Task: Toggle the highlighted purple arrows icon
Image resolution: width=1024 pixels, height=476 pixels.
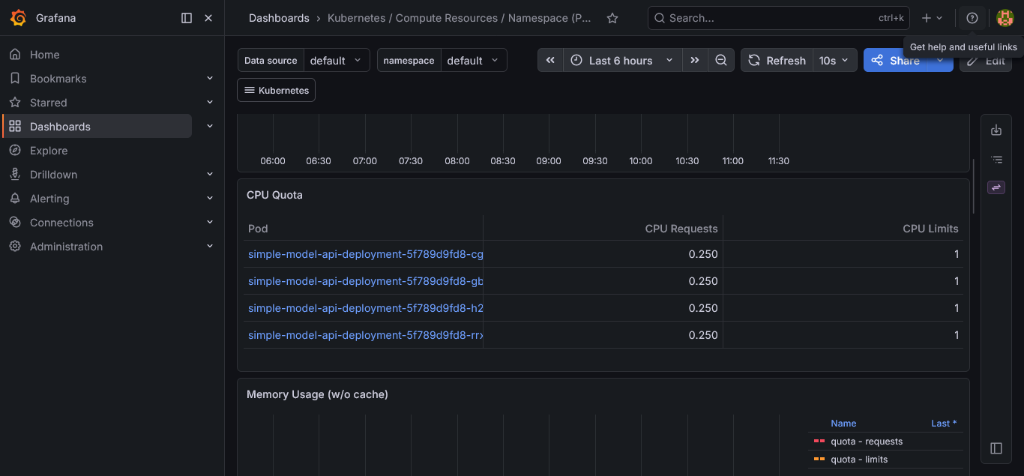Action: coord(996,187)
